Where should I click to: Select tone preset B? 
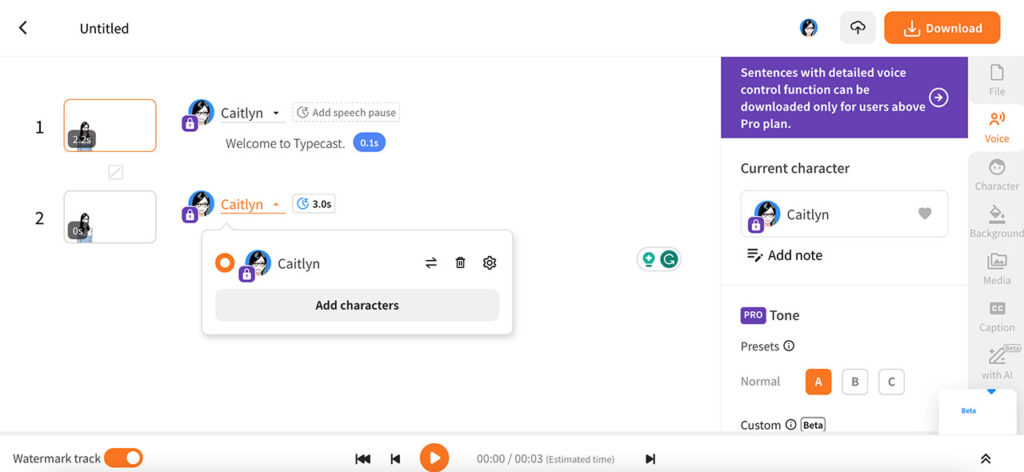point(855,382)
